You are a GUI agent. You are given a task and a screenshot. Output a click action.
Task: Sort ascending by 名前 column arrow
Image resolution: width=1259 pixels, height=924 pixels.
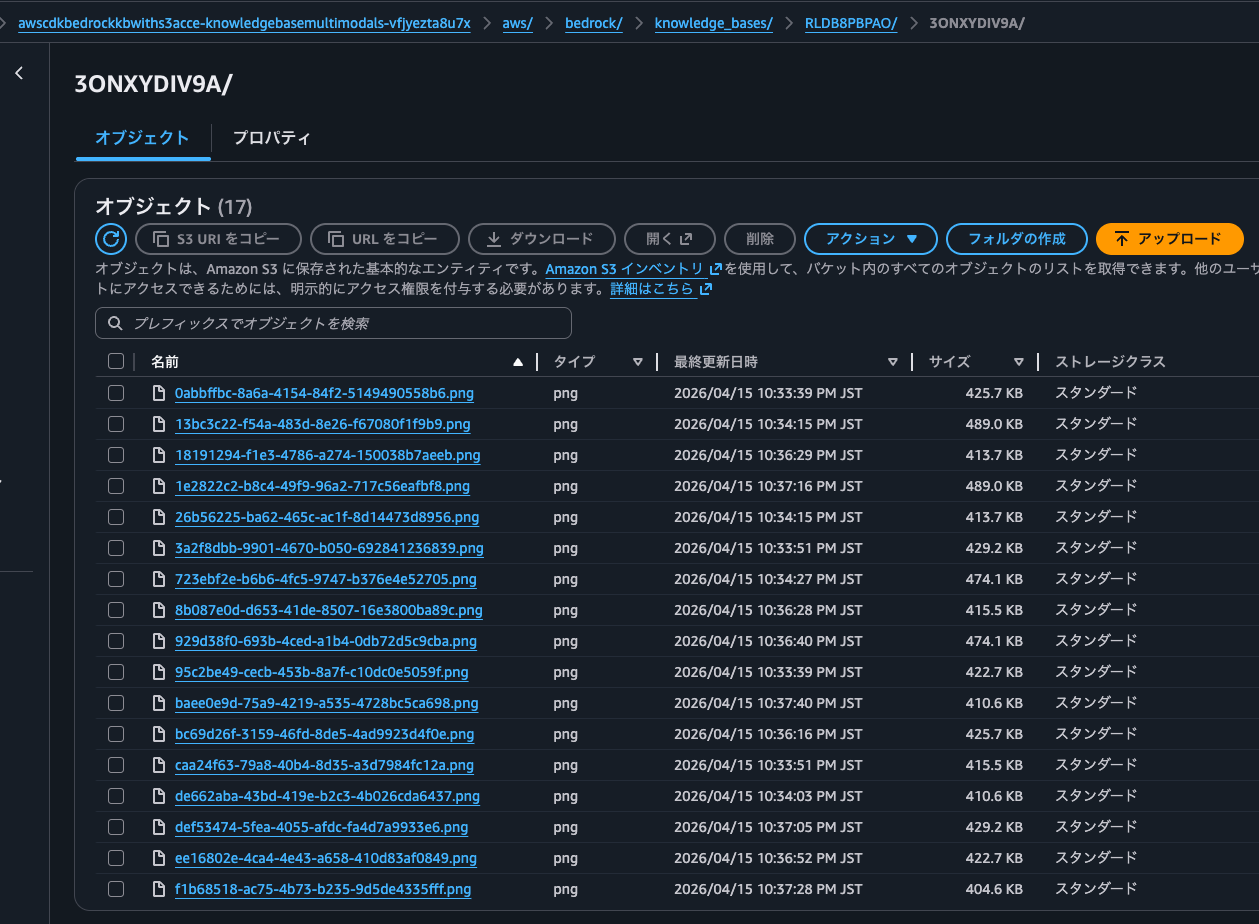pyautogui.click(x=517, y=362)
